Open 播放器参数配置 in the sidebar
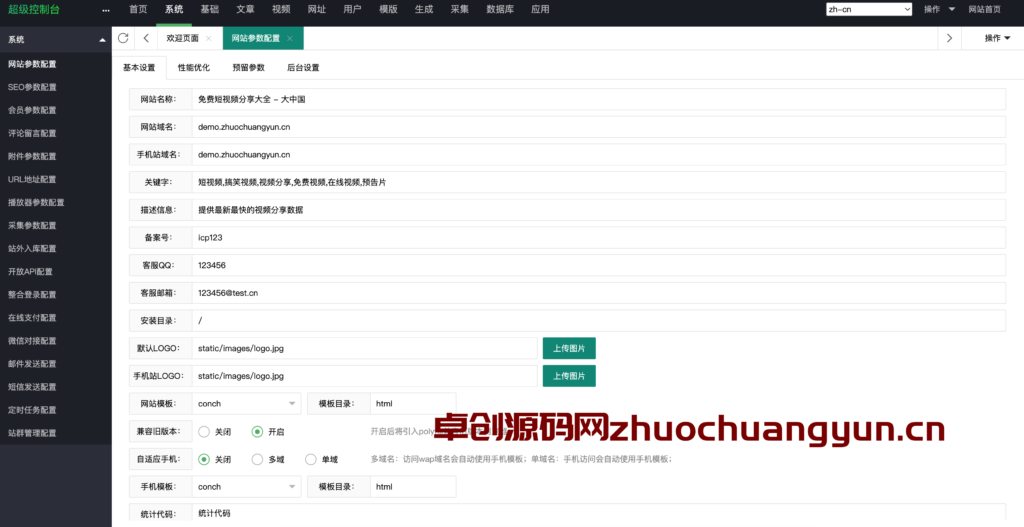Image resolution: width=1024 pixels, height=527 pixels. [x=37, y=202]
